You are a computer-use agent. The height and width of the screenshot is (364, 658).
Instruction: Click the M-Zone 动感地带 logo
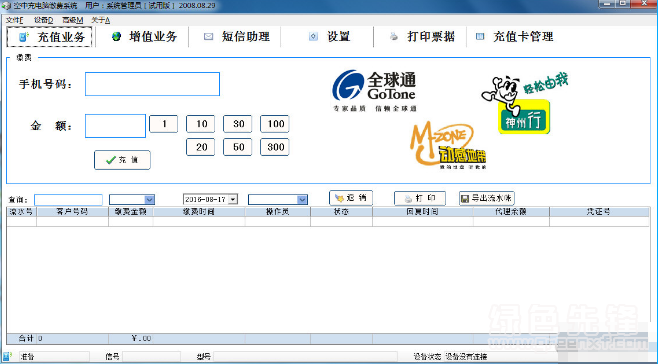point(448,145)
